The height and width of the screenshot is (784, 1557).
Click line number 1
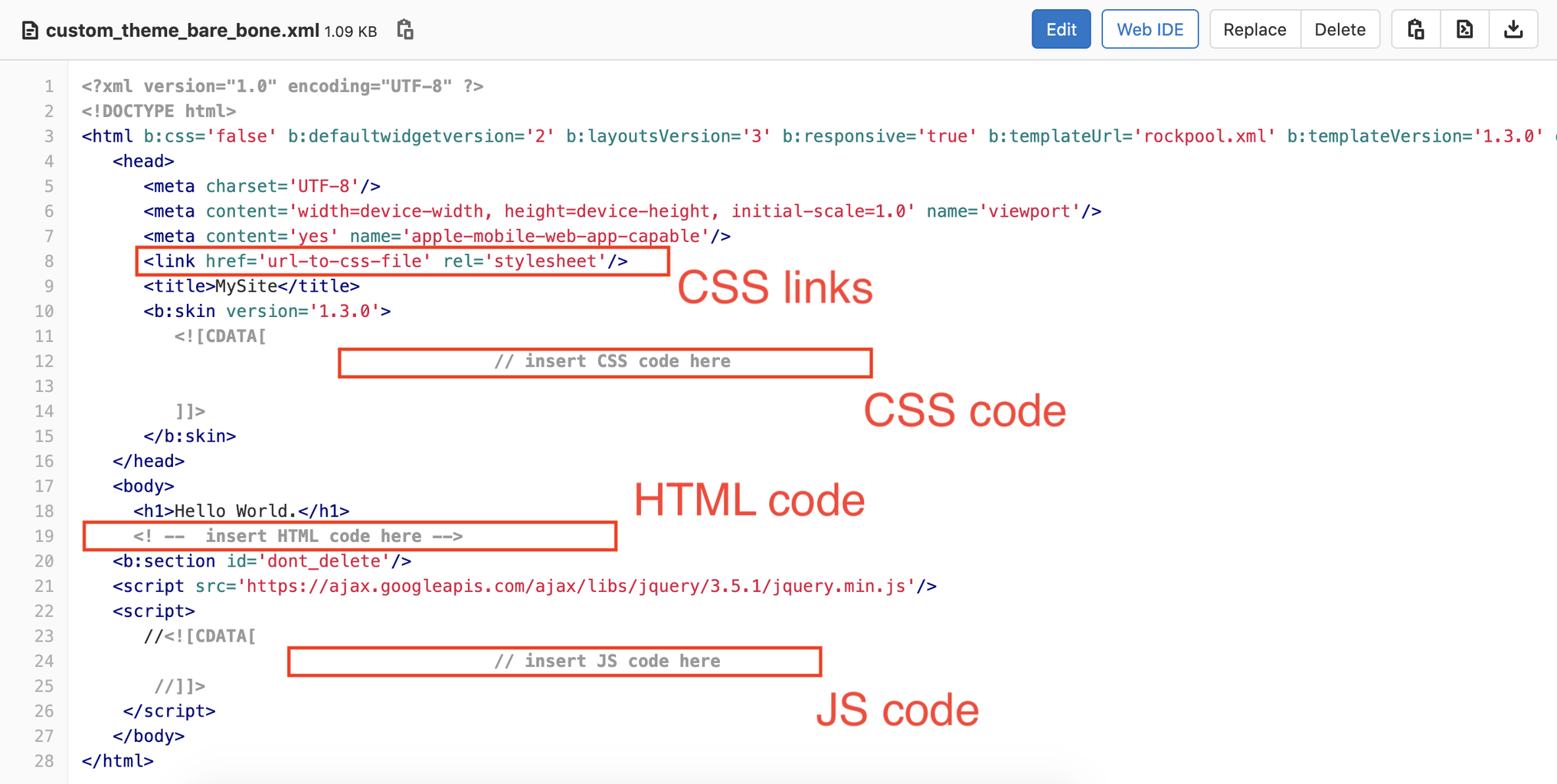click(x=48, y=86)
